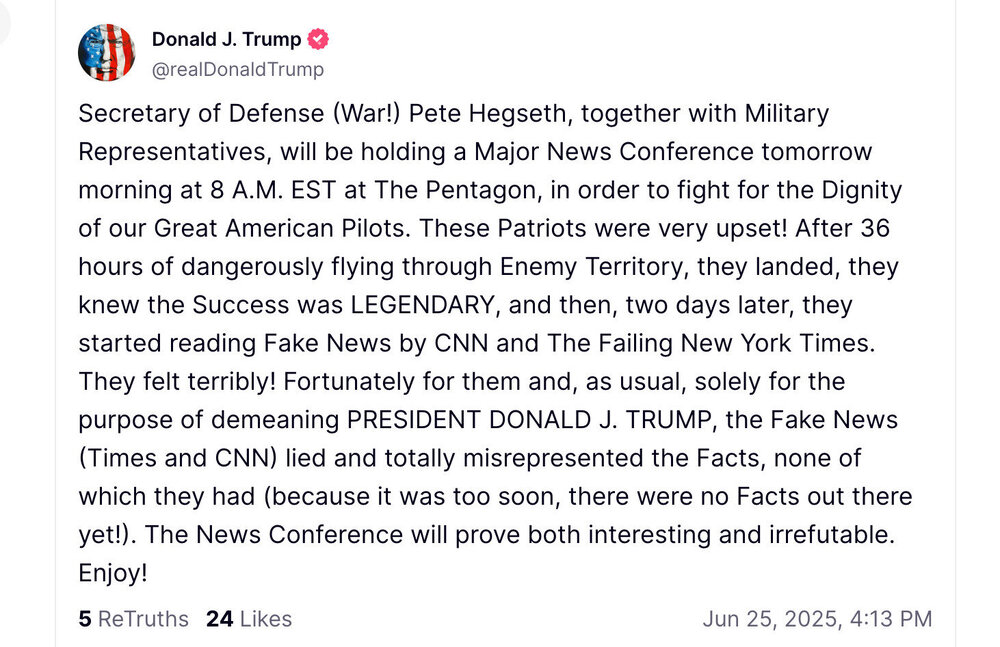View the 24 Likes list
This screenshot has width=1000, height=647.
coord(249,619)
